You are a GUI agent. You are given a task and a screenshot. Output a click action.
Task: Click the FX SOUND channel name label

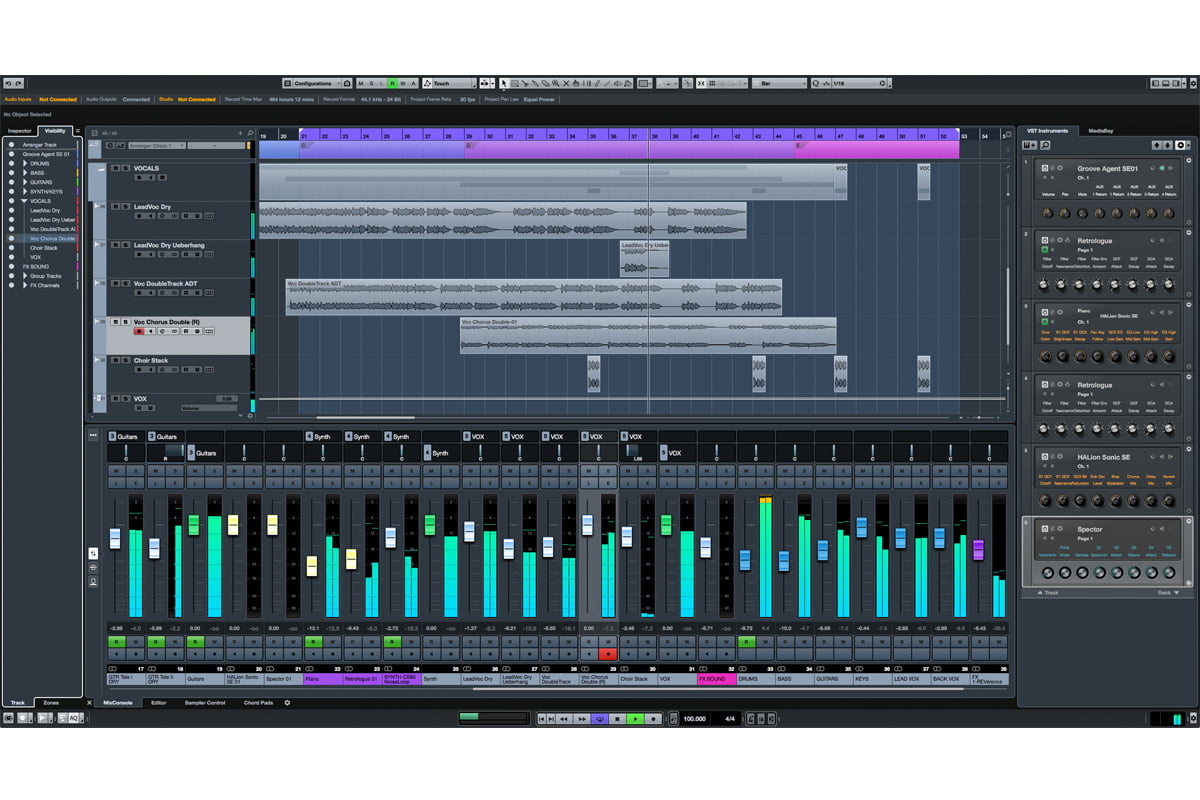(716, 679)
